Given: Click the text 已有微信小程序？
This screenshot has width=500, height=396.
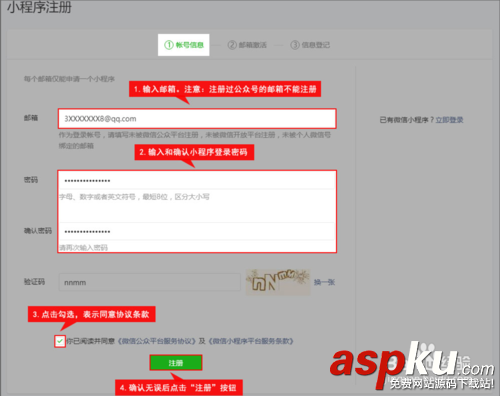Looking at the screenshot, I should [407, 120].
